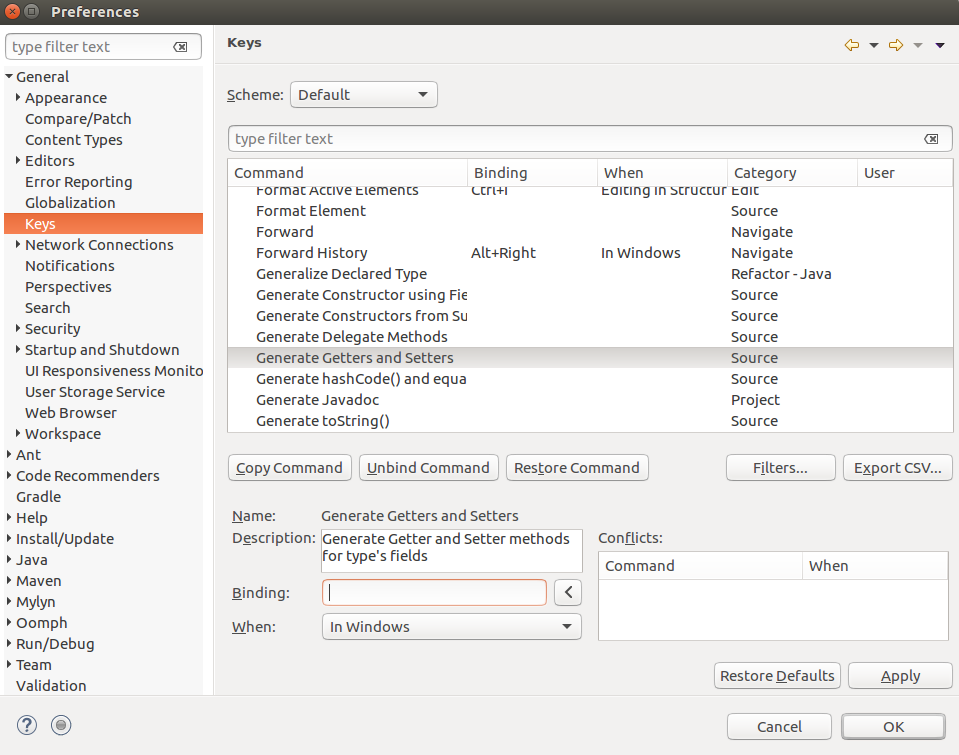This screenshot has height=755, width=959.
Task: Select the Generate toString() command row
Action: point(590,421)
